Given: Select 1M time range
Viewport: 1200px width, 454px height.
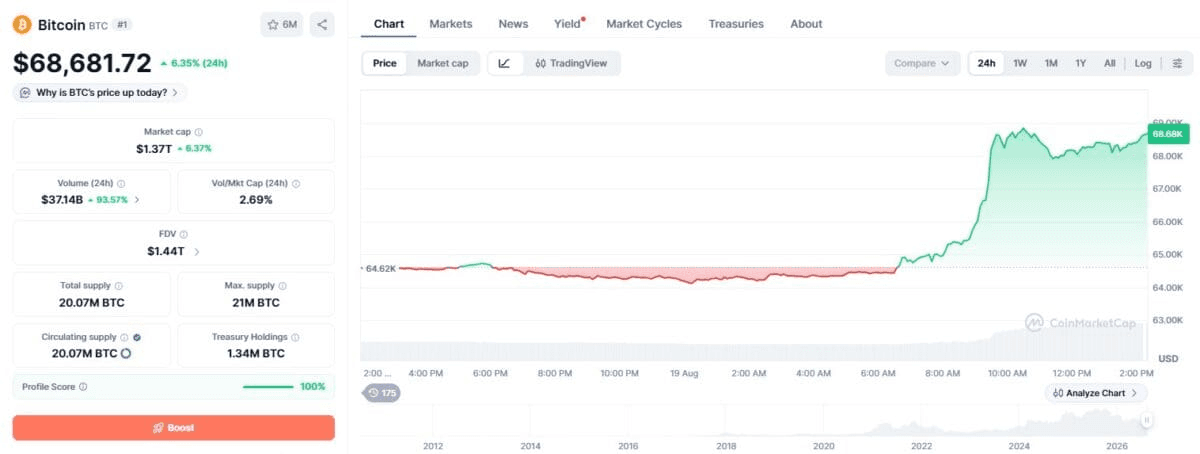Looking at the screenshot, I should click(1051, 63).
